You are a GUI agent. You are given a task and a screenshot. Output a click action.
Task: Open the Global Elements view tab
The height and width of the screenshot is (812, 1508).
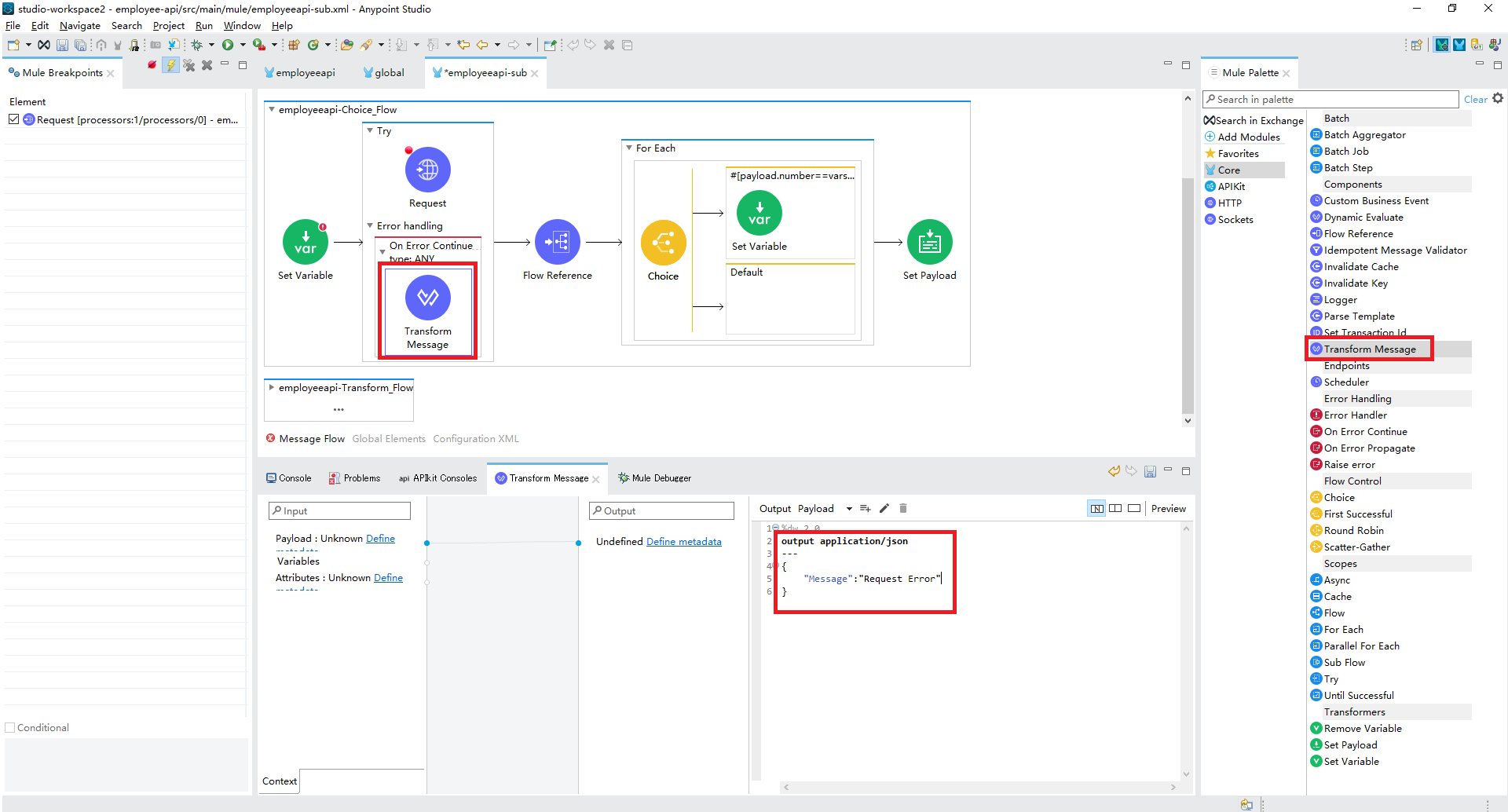(x=389, y=439)
